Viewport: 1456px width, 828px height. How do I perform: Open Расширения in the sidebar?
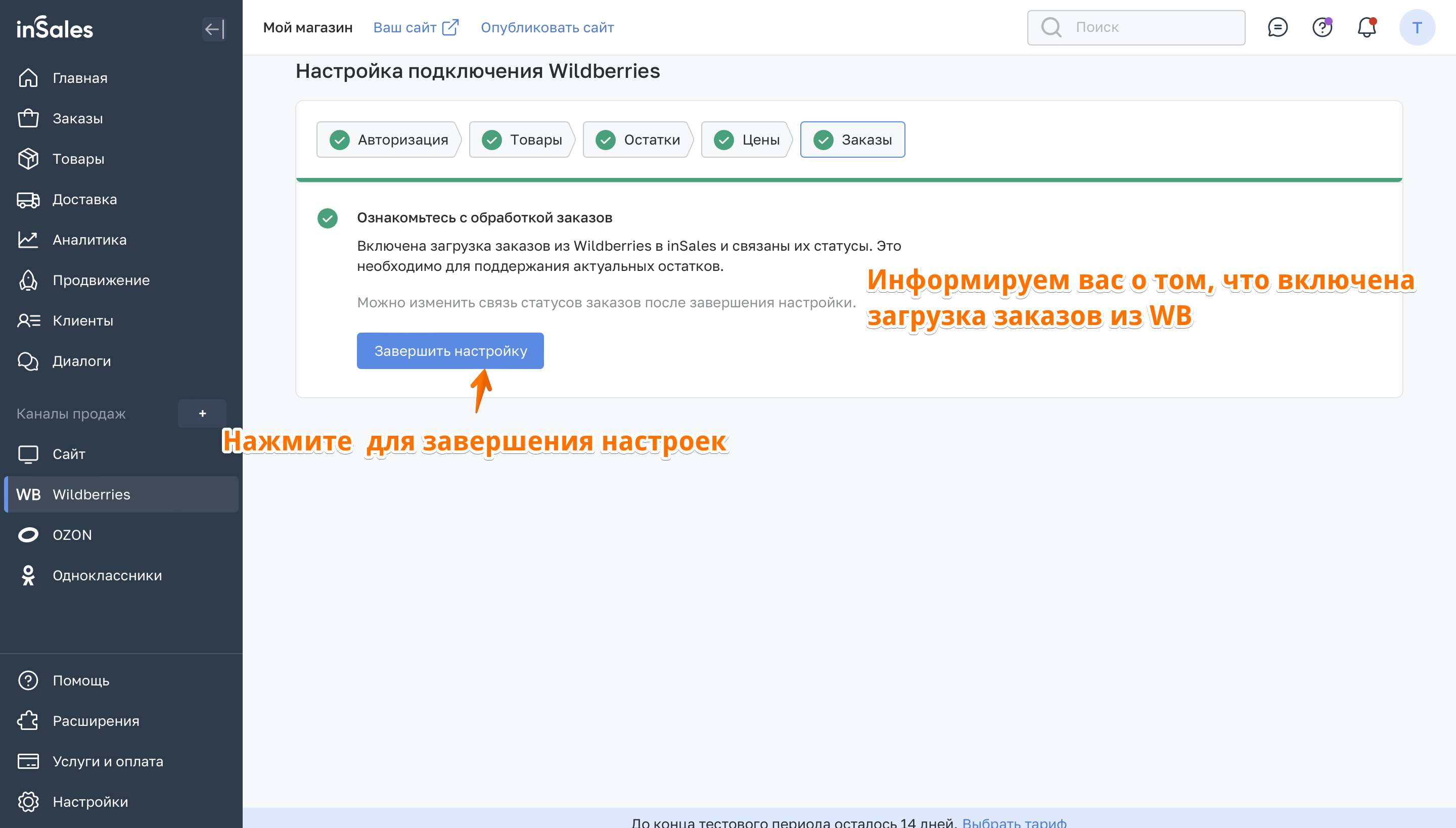96,720
